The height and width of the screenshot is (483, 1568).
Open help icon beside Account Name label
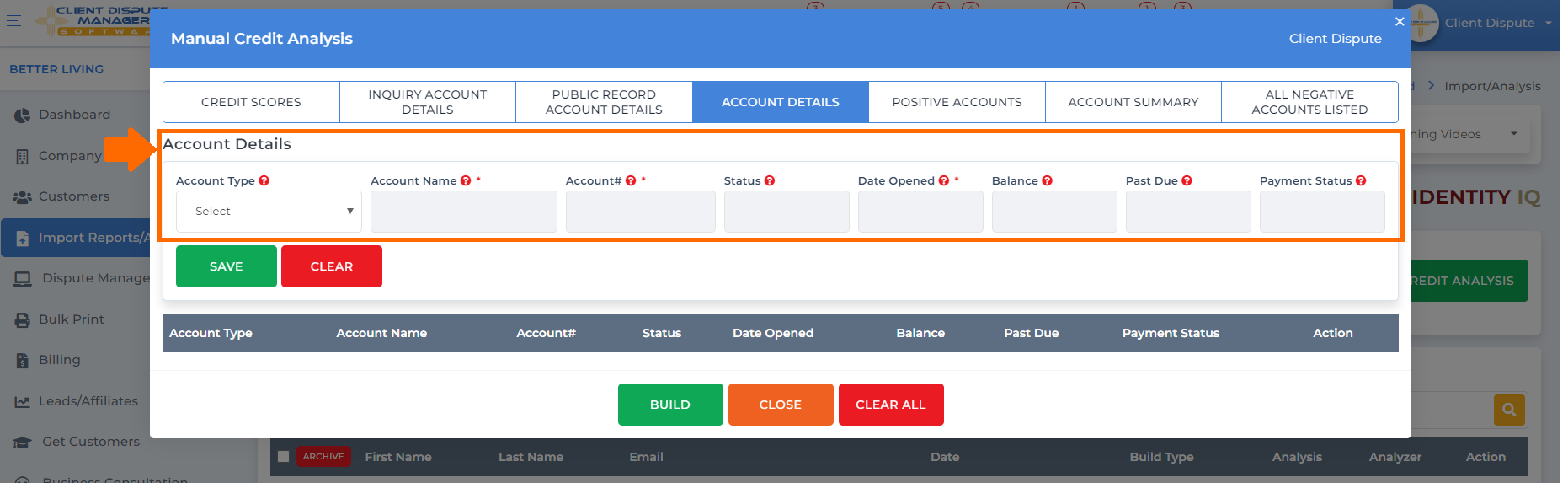[x=466, y=180]
